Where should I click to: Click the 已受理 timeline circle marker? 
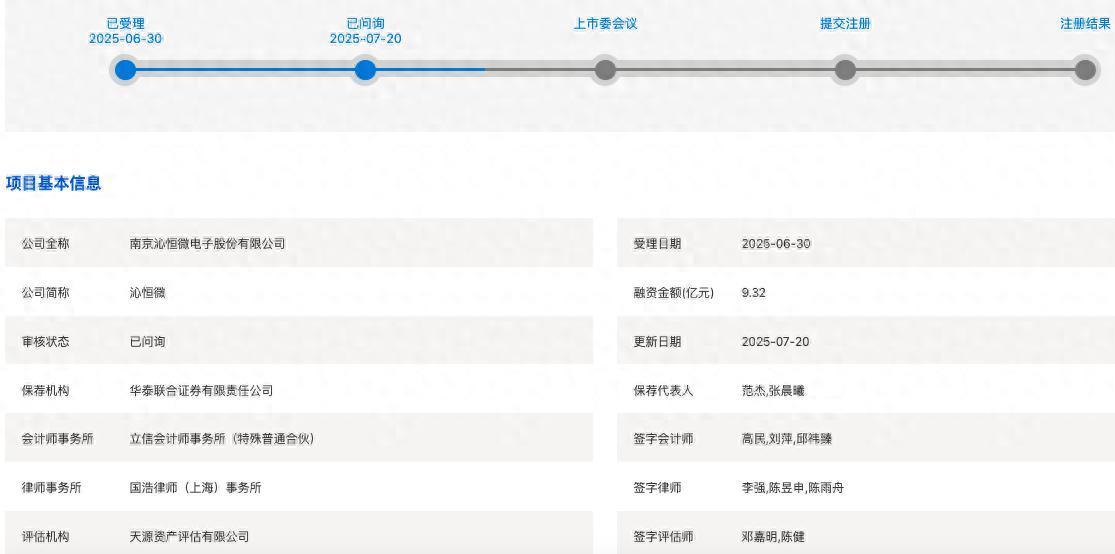(125, 70)
